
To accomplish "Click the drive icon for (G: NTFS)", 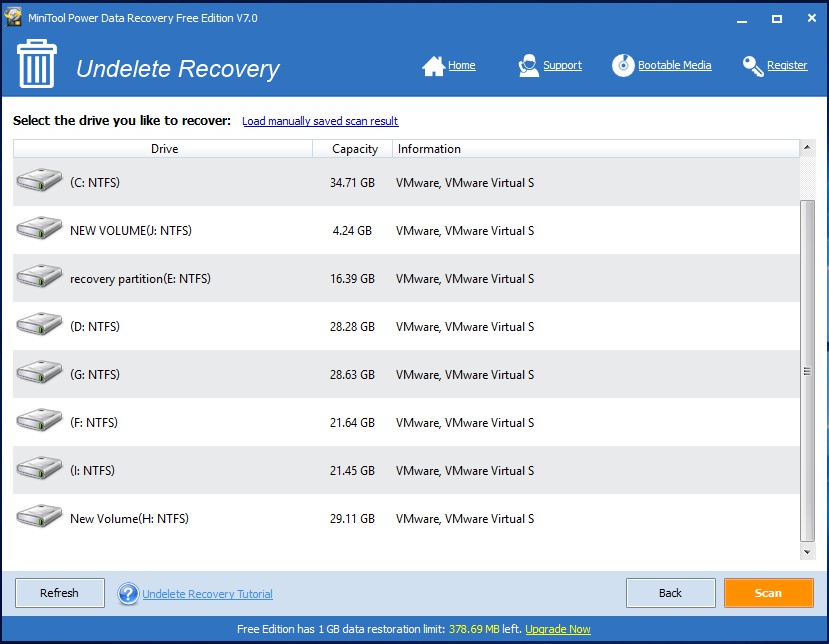I will click(39, 372).
